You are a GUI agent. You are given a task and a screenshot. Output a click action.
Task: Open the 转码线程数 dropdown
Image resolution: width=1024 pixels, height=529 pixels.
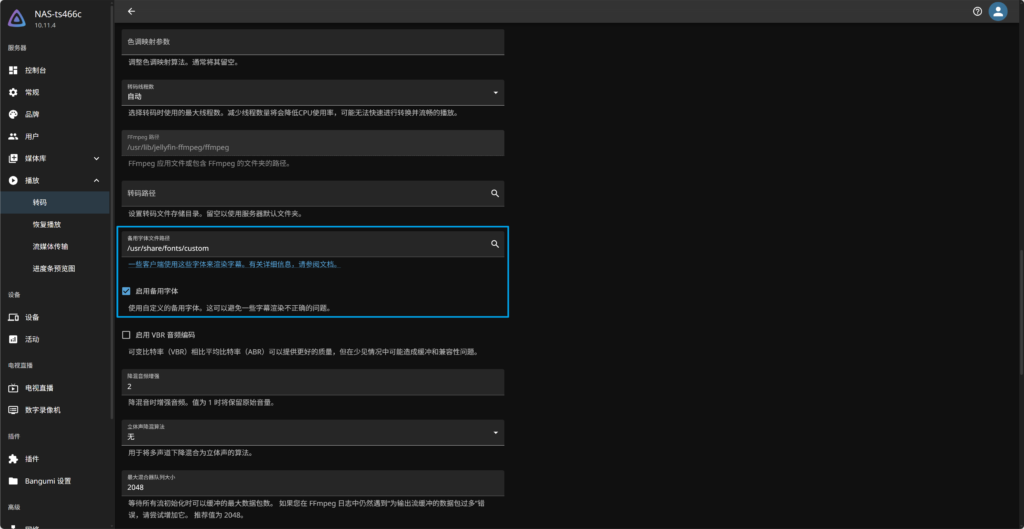coord(312,93)
